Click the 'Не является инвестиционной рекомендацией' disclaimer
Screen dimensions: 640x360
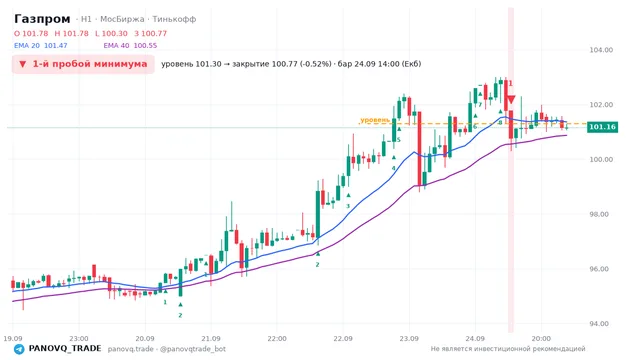coord(508,349)
